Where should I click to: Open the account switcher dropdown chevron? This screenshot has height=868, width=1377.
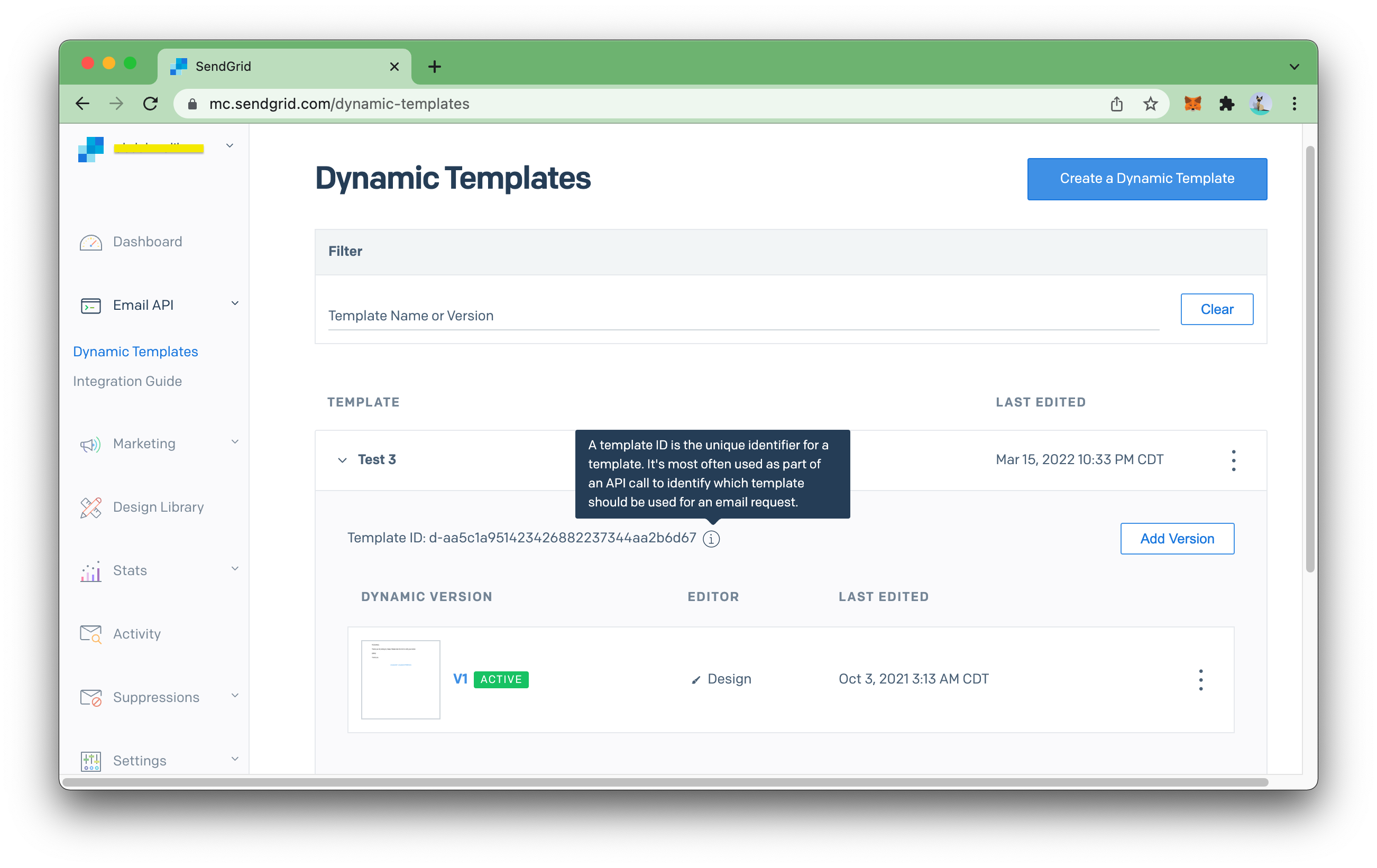click(230, 146)
